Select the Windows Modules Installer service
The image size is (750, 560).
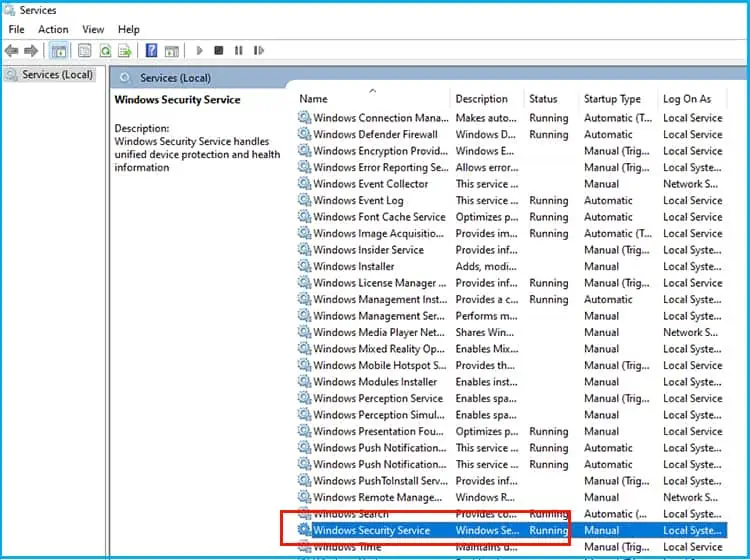512,382
